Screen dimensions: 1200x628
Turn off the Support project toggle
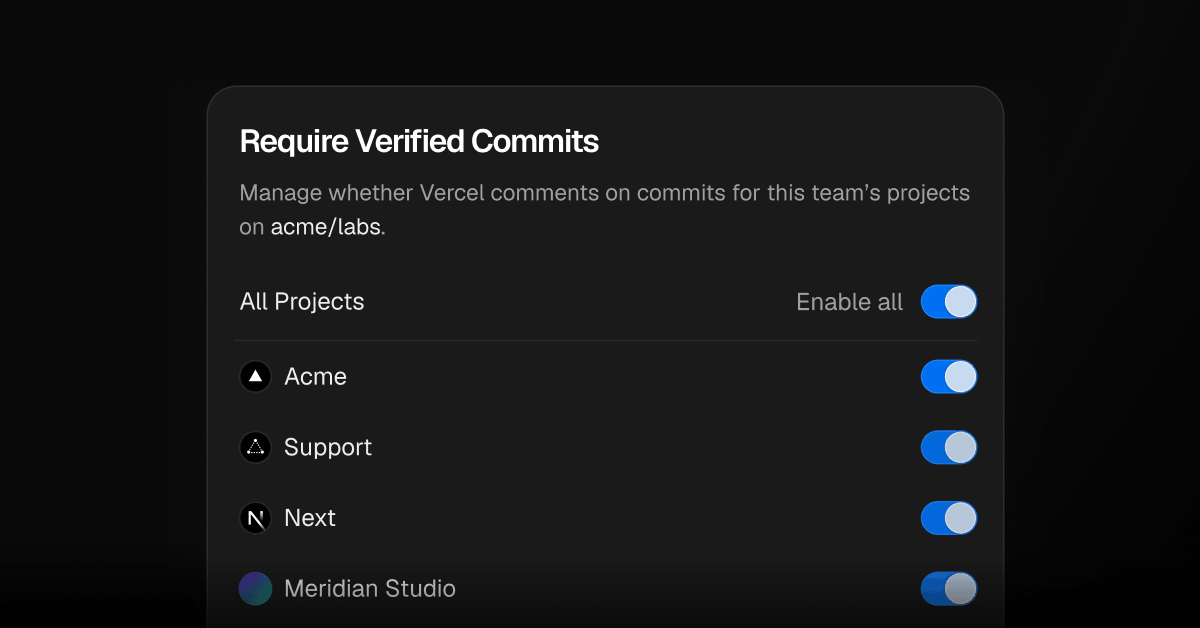(x=949, y=447)
